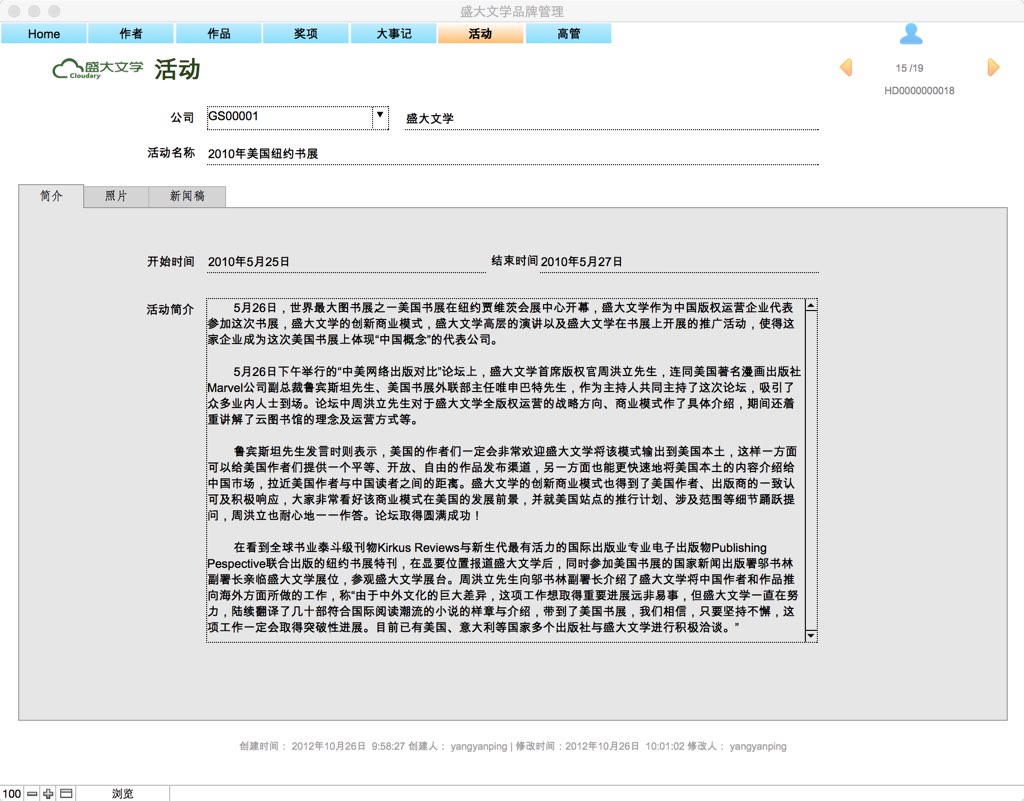Click the scroll down arrow in 活动简介

(811, 635)
